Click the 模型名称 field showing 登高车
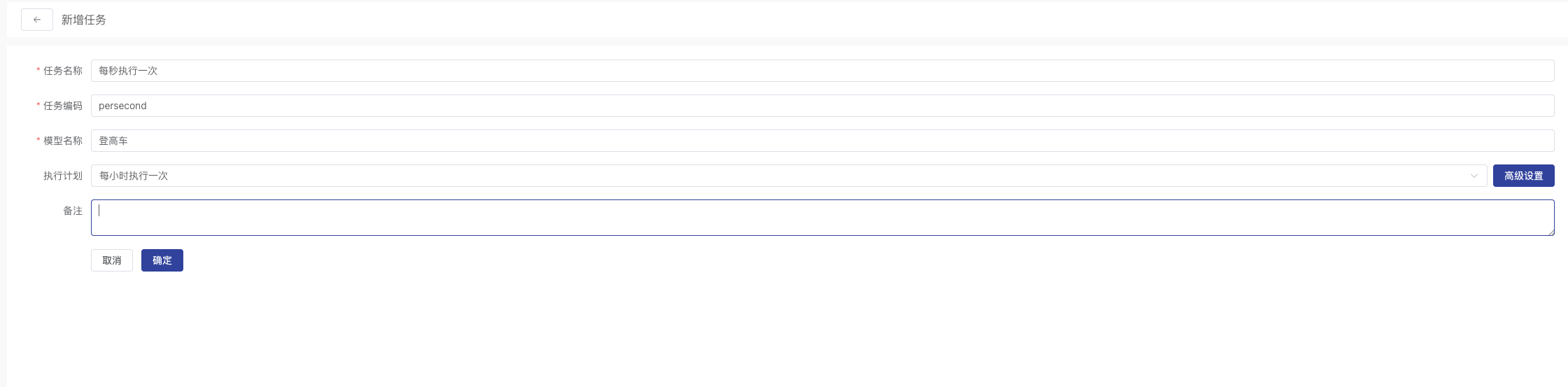Viewport: 1568px width, 387px height. coord(823,141)
